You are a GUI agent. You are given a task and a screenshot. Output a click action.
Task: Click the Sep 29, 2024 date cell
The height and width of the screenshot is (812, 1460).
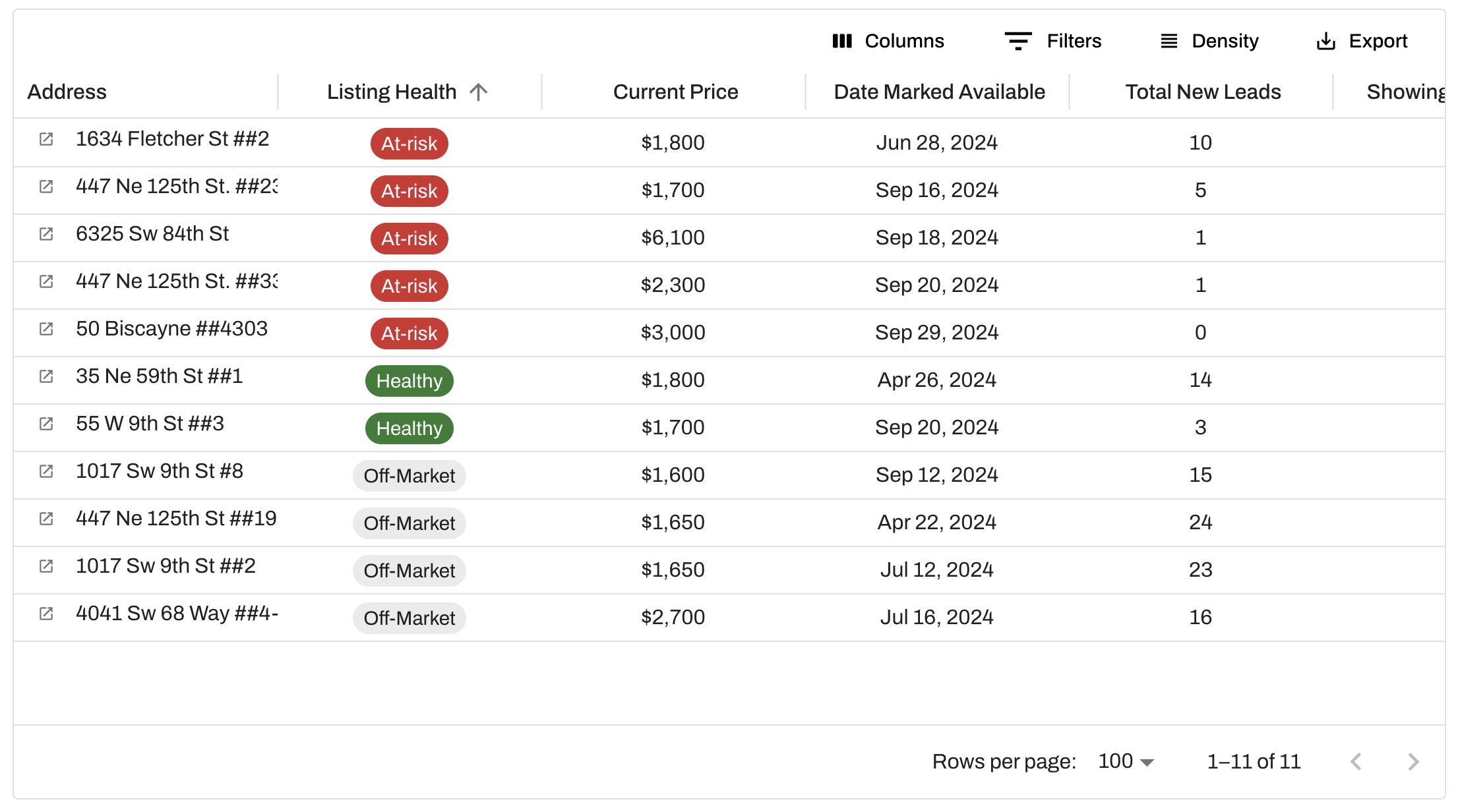coord(936,333)
